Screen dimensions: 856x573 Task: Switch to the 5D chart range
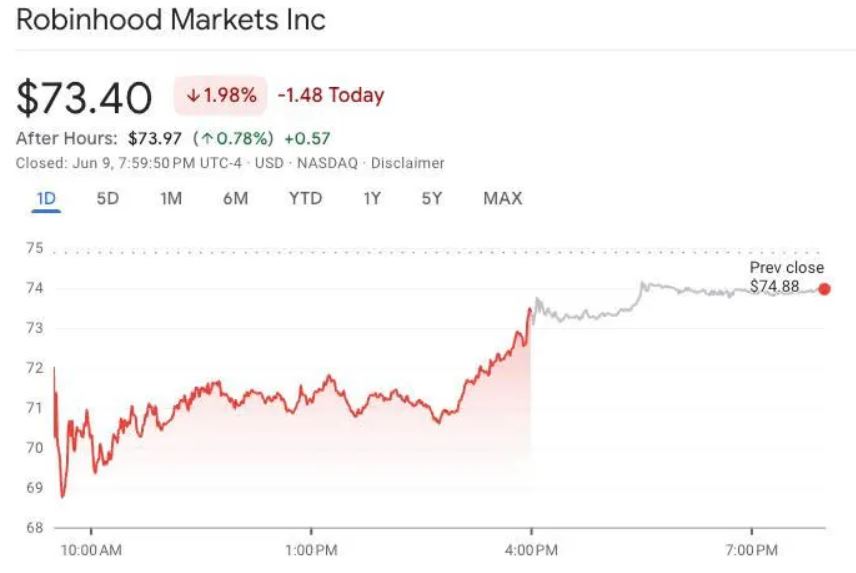click(x=107, y=198)
